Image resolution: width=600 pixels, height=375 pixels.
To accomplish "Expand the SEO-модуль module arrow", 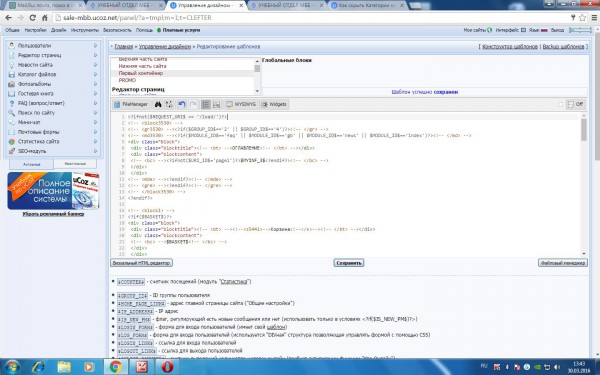I will tap(95, 151).
